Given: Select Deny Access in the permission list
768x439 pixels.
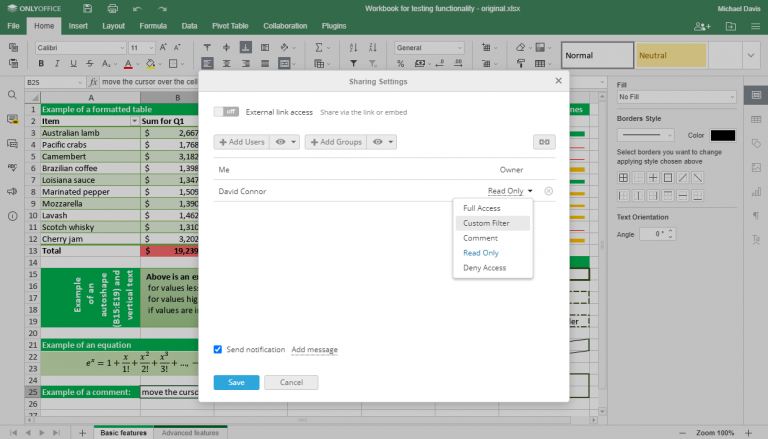Looking at the screenshot, I should point(484,268).
